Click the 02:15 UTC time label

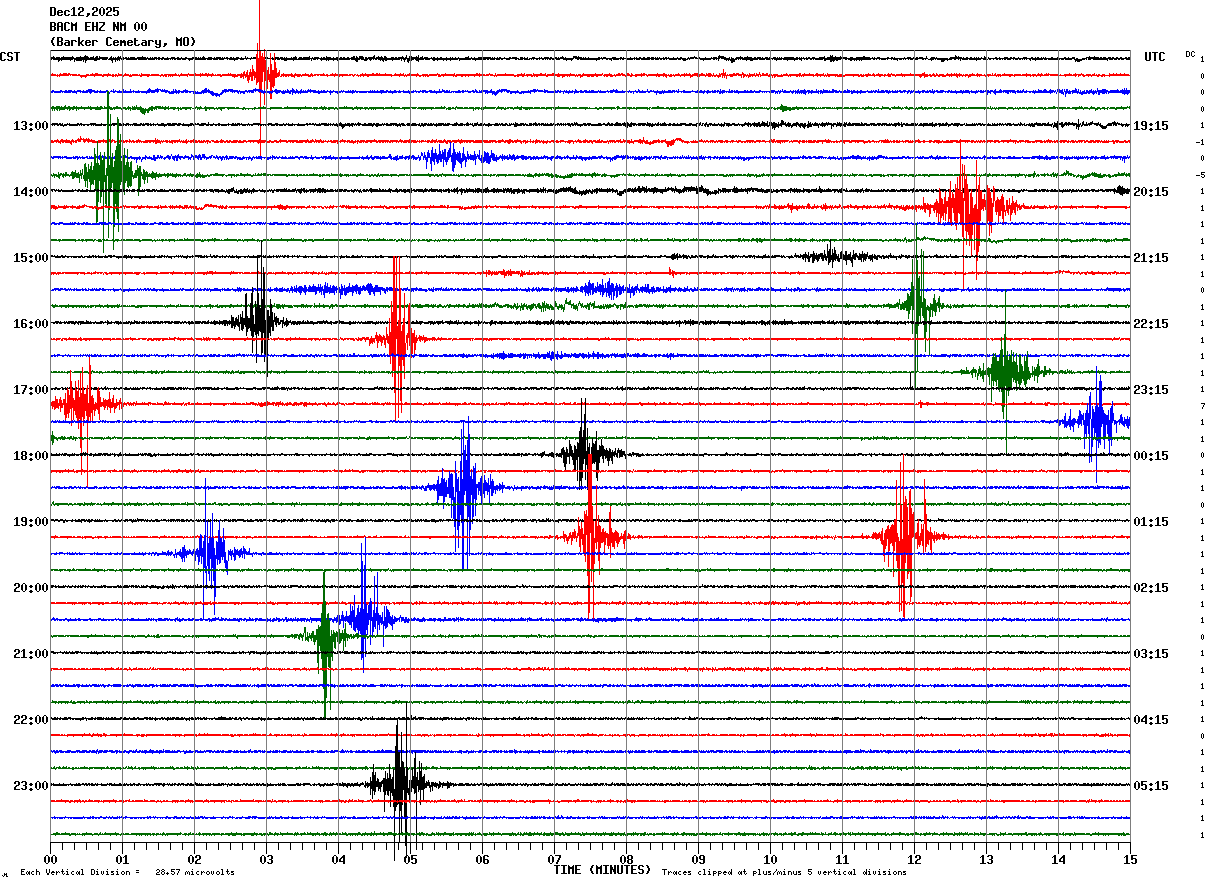[1151, 588]
